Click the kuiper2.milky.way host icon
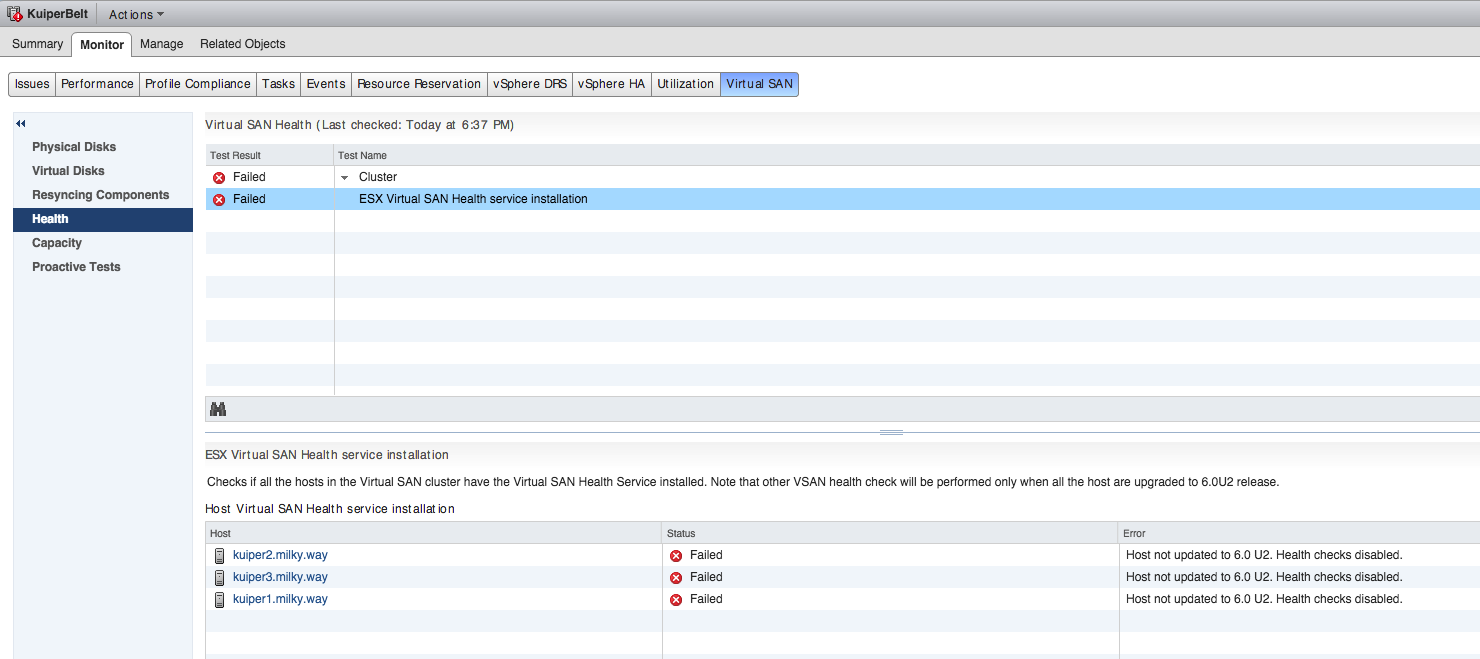The width and height of the screenshot is (1480, 659). click(219, 556)
